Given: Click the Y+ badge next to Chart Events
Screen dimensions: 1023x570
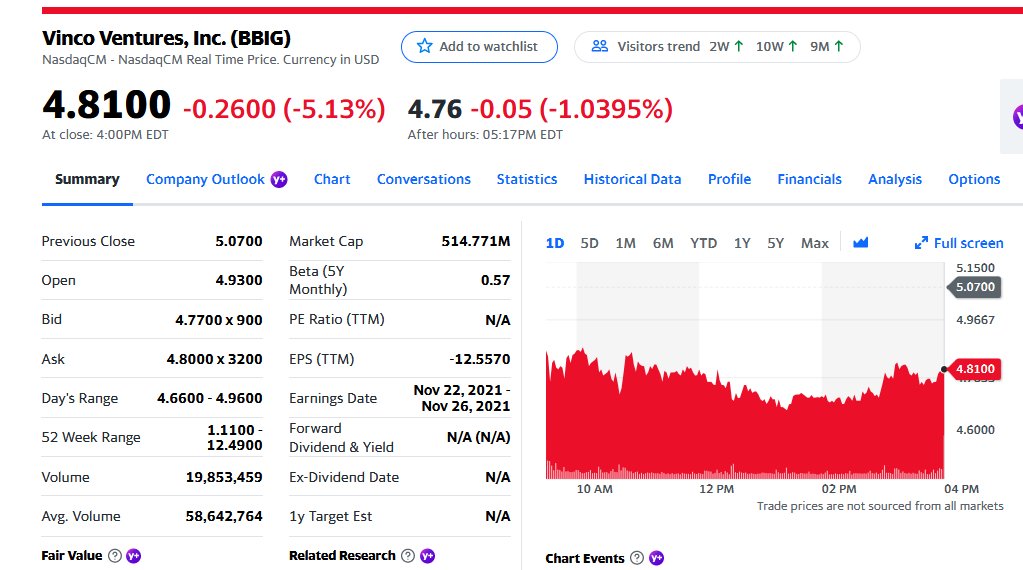Looking at the screenshot, I should pos(656,558).
